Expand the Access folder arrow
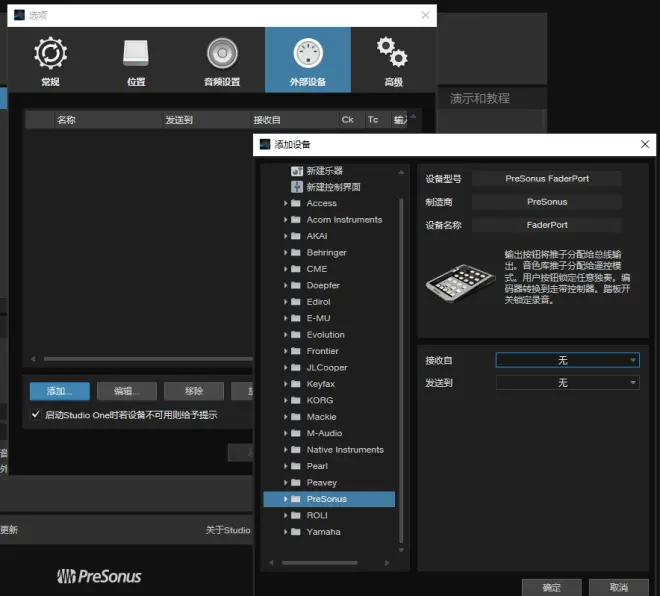This screenshot has width=660, height=596. point(285,203)
